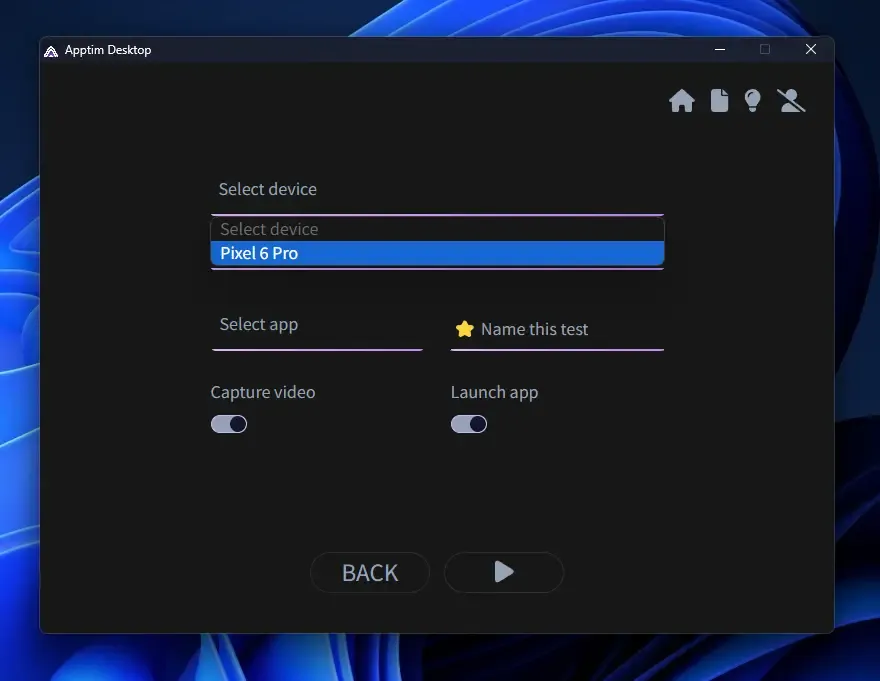This screenshot has width=880, height=681.
Task: Toggle the Launch app switch
Action: [x=469, y=424]
